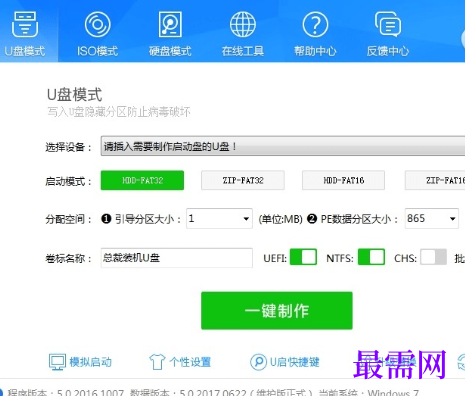Switch to the ISO模式 tab label
Viewport: 465px width, 396px height.
click(x=97, y=51)
